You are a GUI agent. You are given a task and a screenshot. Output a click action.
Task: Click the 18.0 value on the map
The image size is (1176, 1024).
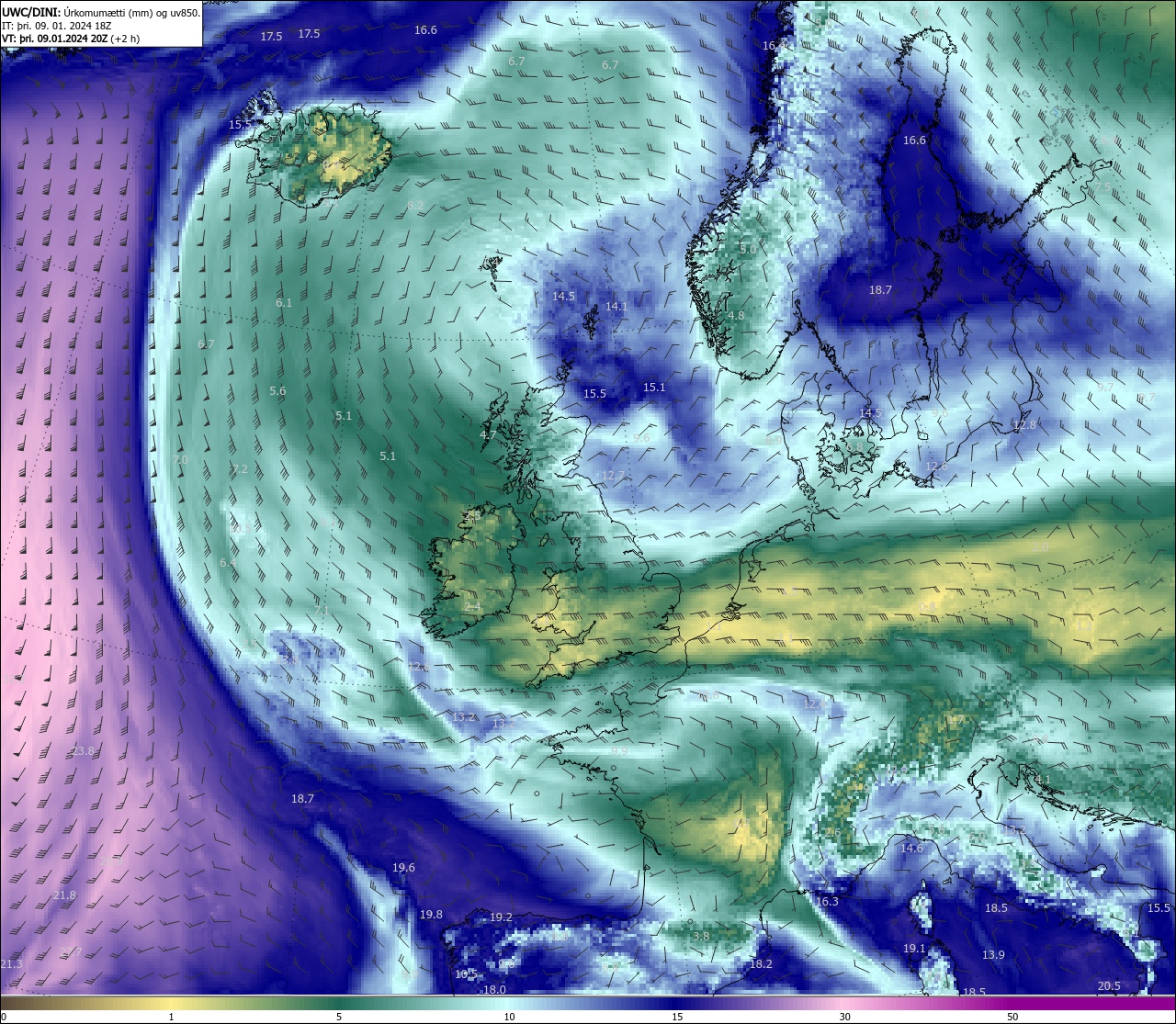(494, 989)
